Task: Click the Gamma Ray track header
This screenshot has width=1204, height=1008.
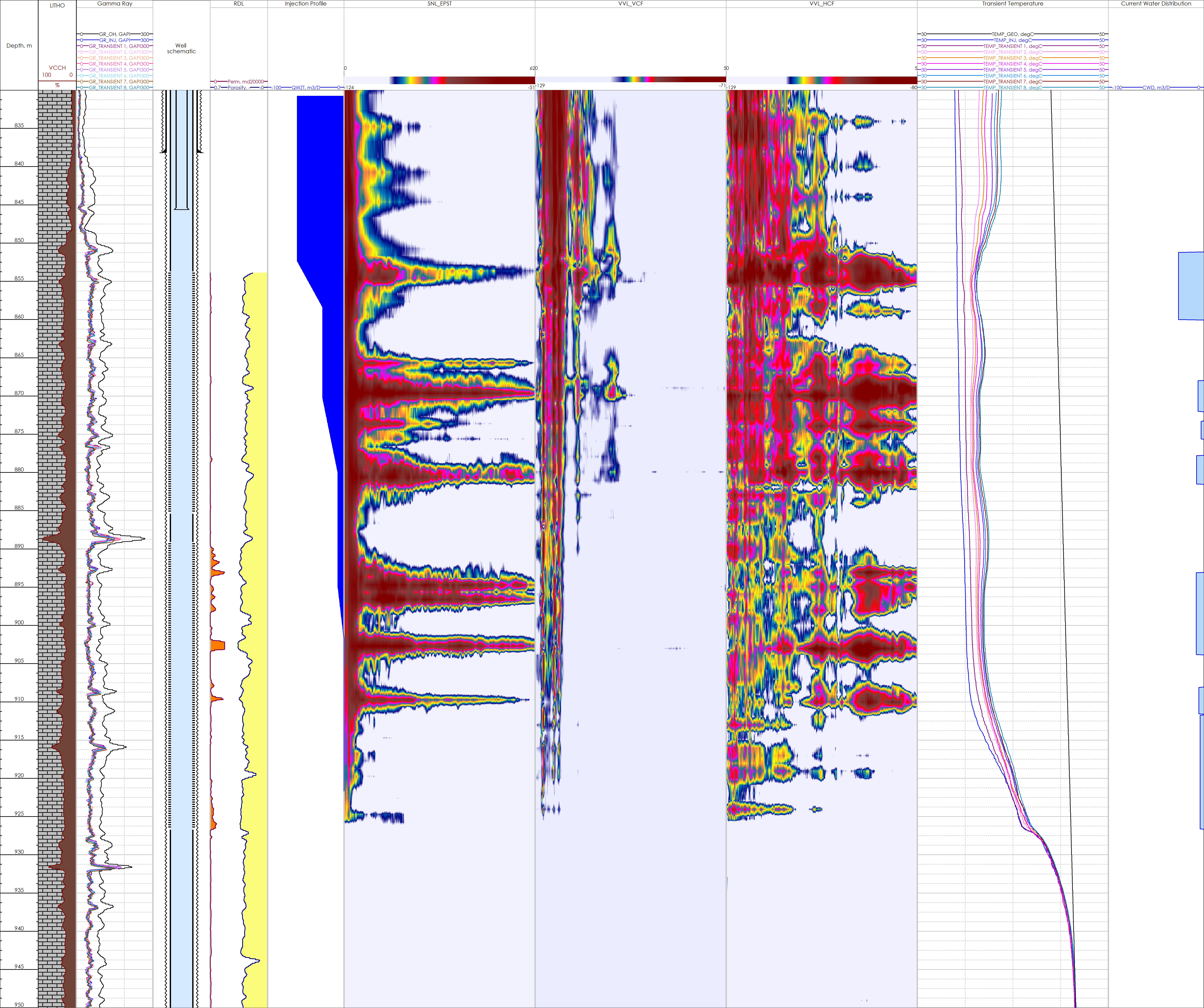Action: point(115,3)
